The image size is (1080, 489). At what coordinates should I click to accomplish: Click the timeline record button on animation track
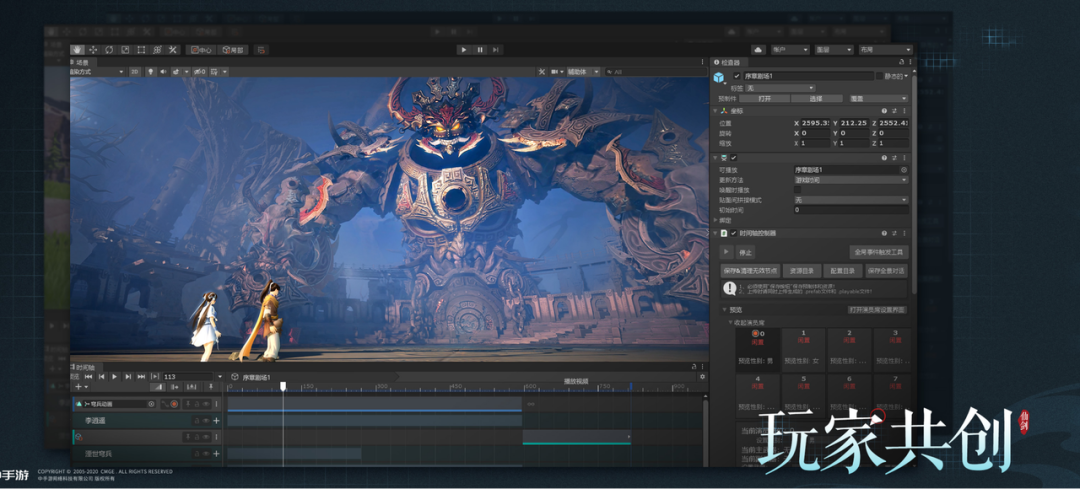tap(174, 404)
